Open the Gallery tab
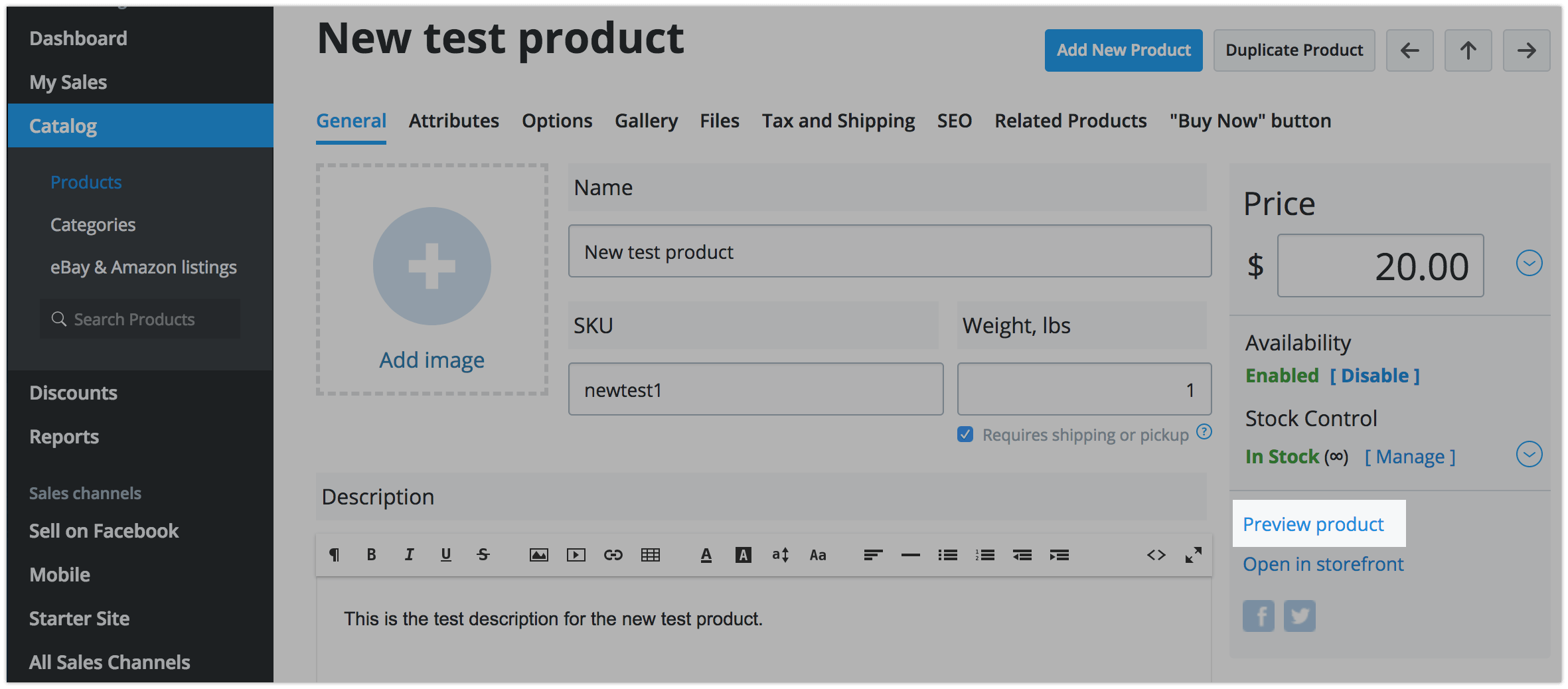1568x689 pixels. click(x=646, y=121)
